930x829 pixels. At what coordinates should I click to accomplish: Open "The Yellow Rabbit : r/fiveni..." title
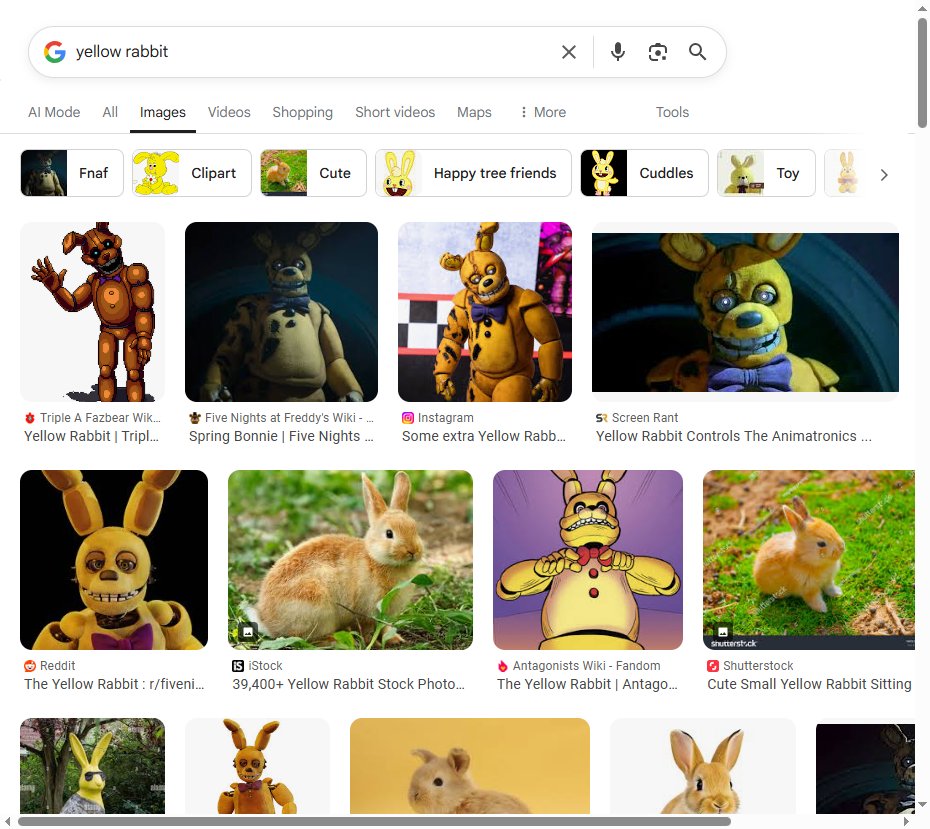114,684
